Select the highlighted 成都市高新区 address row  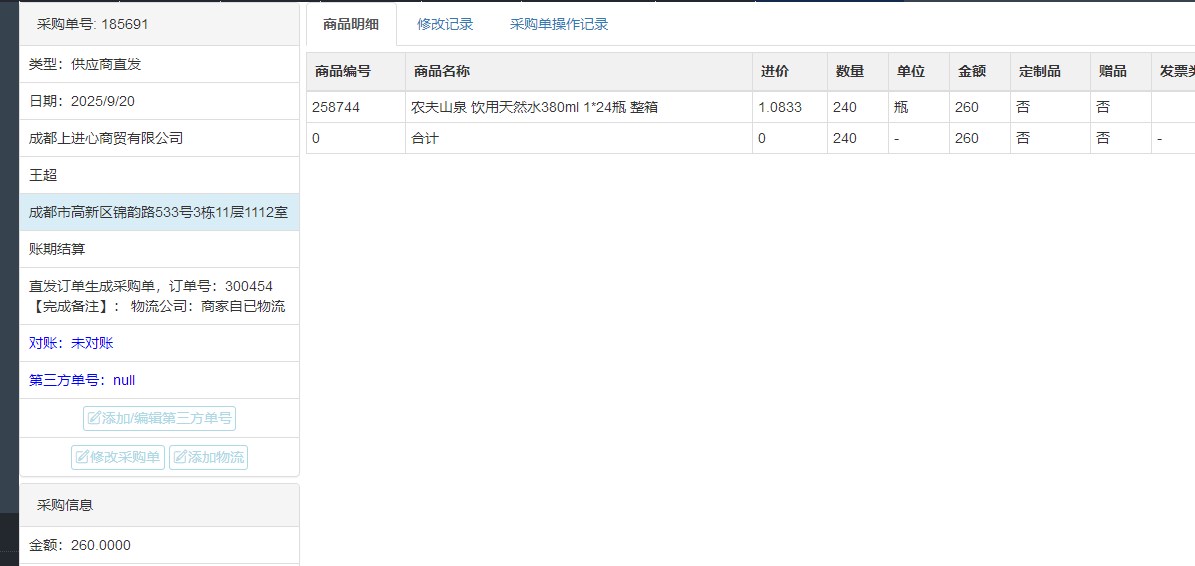(158, 212)
